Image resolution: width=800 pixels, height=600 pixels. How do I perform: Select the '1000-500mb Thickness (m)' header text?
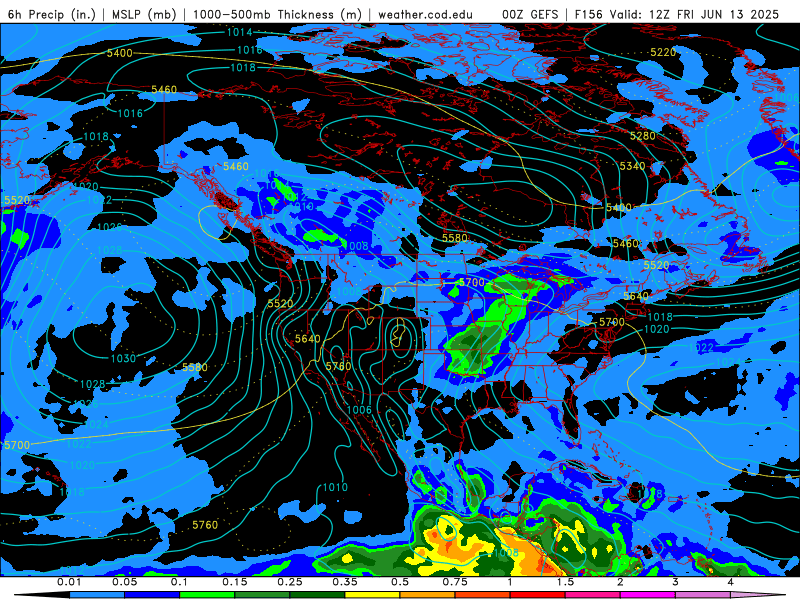click(277, 14)
